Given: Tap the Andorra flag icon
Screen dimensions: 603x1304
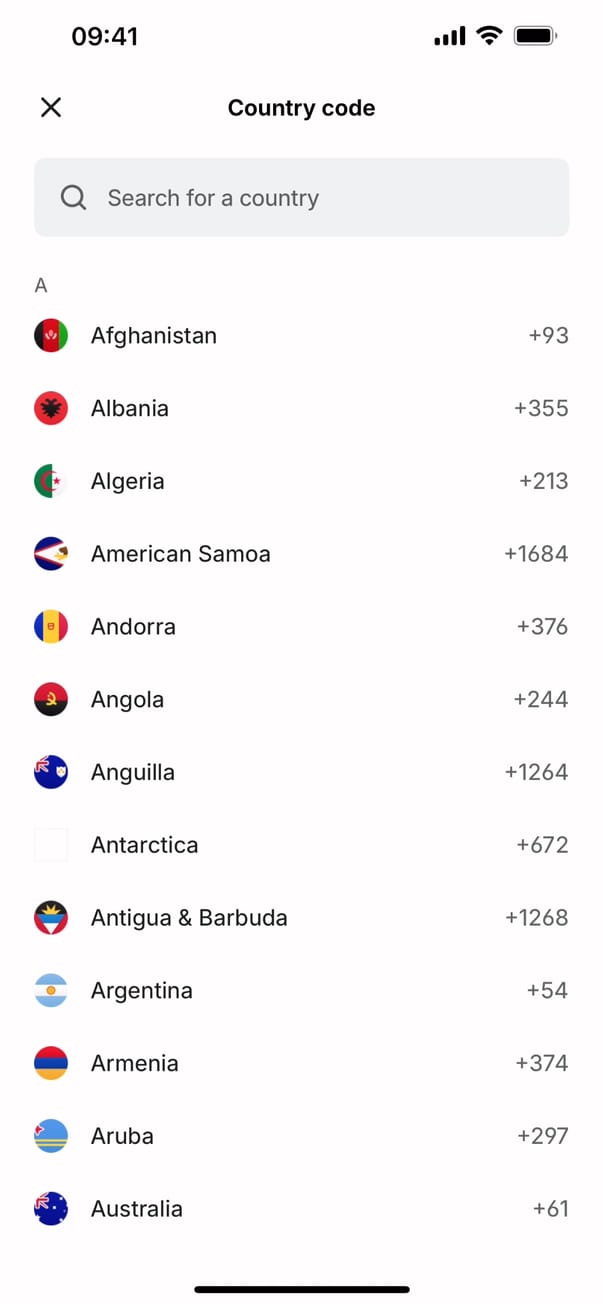Looking at the screenshot, I should coord(51,627).
